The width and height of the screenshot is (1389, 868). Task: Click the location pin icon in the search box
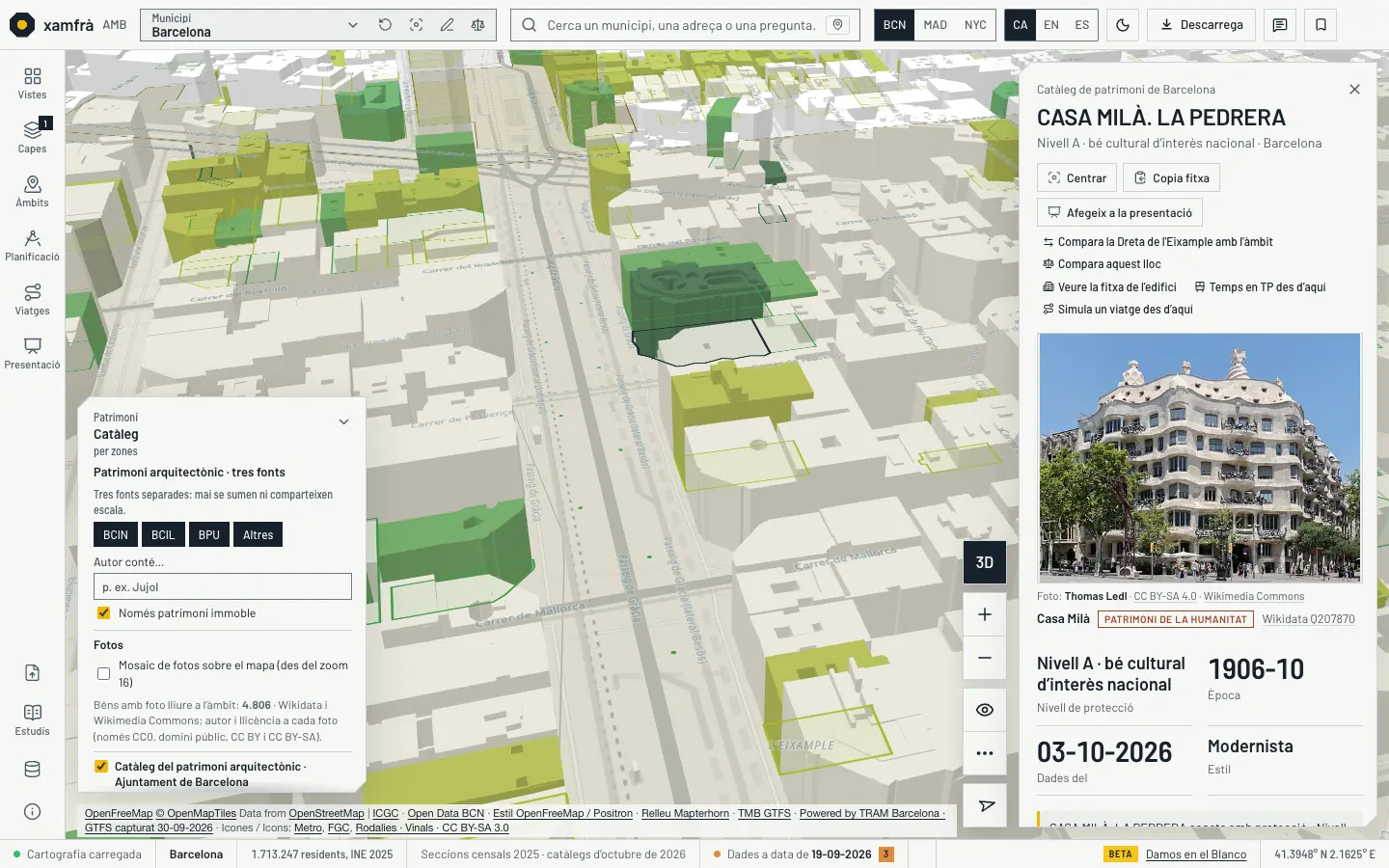pyautogui.click(x=838, y=25)
